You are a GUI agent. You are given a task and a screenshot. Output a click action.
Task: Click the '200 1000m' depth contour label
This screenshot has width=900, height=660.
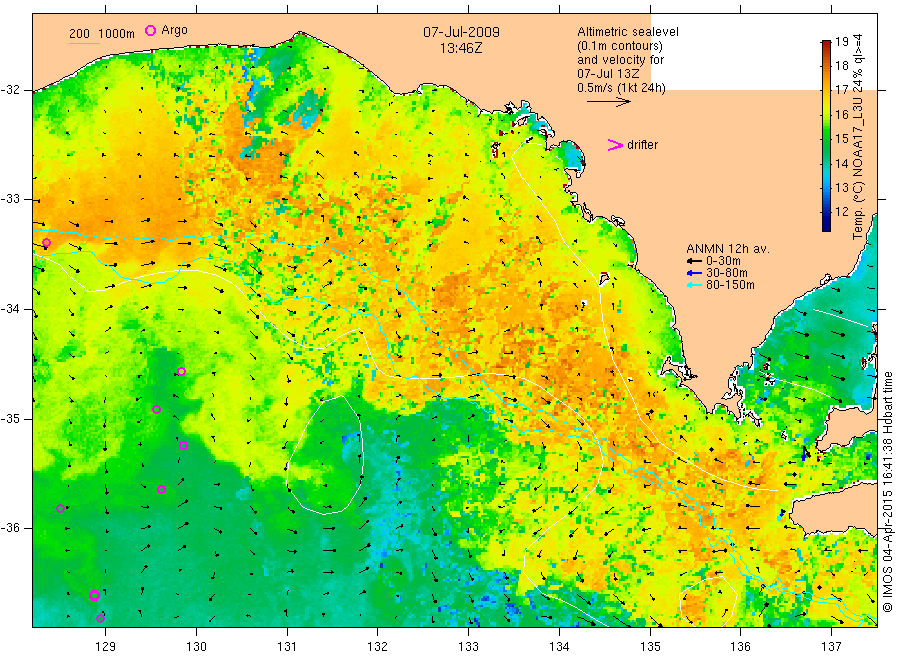click(102, 33)
